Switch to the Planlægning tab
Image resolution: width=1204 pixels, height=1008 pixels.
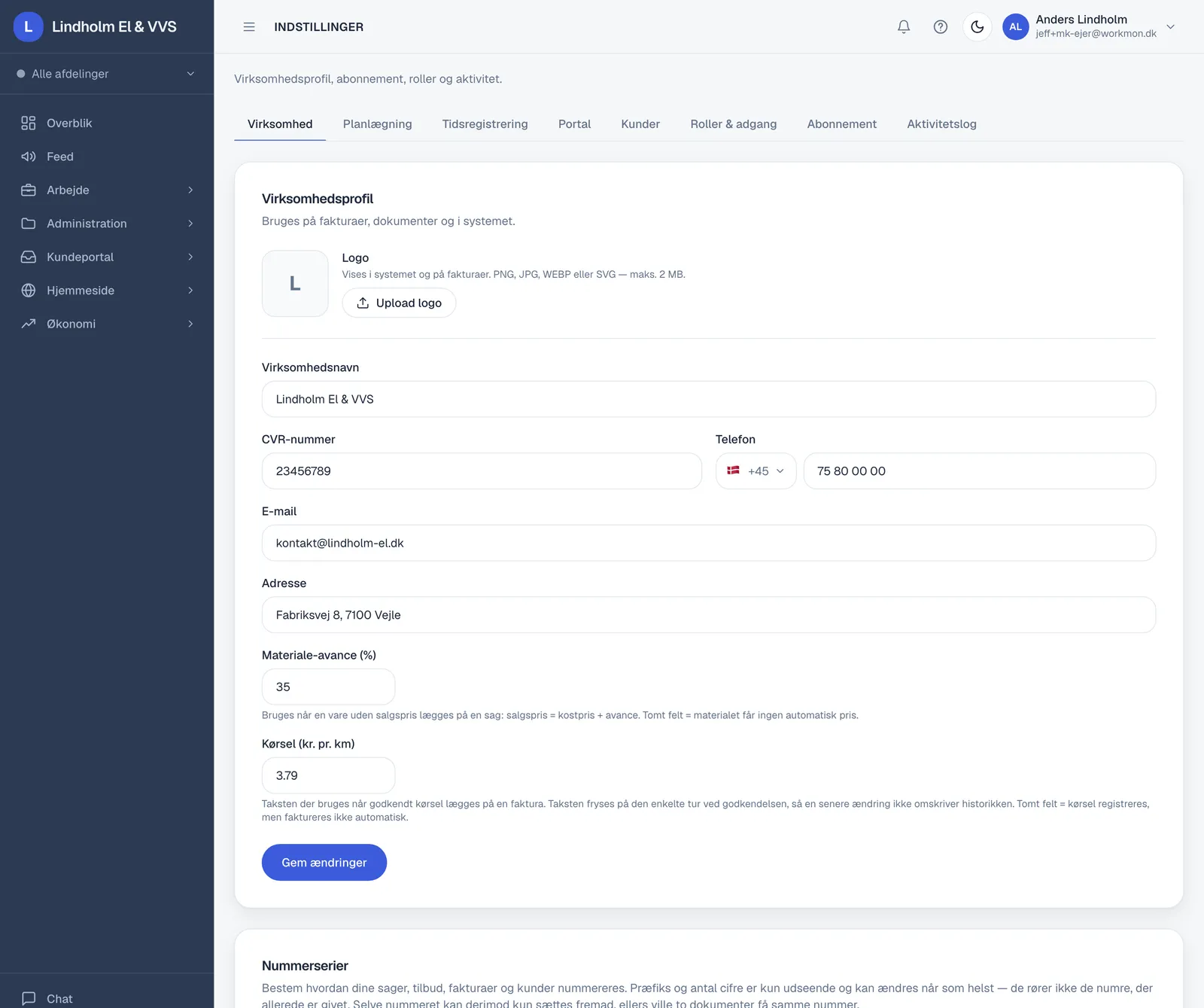click(x=377, y=124)
